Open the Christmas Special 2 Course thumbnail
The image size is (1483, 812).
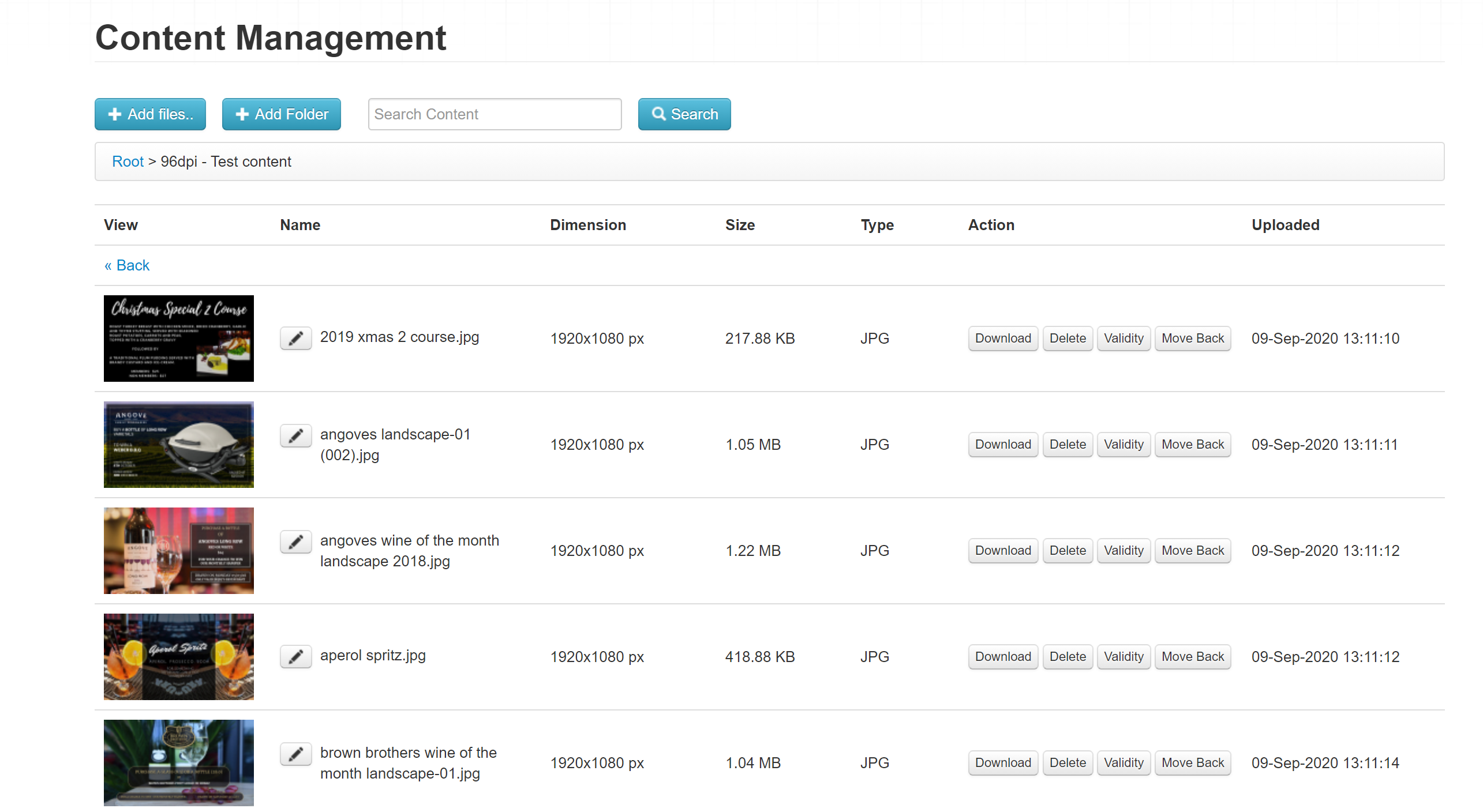178,339
